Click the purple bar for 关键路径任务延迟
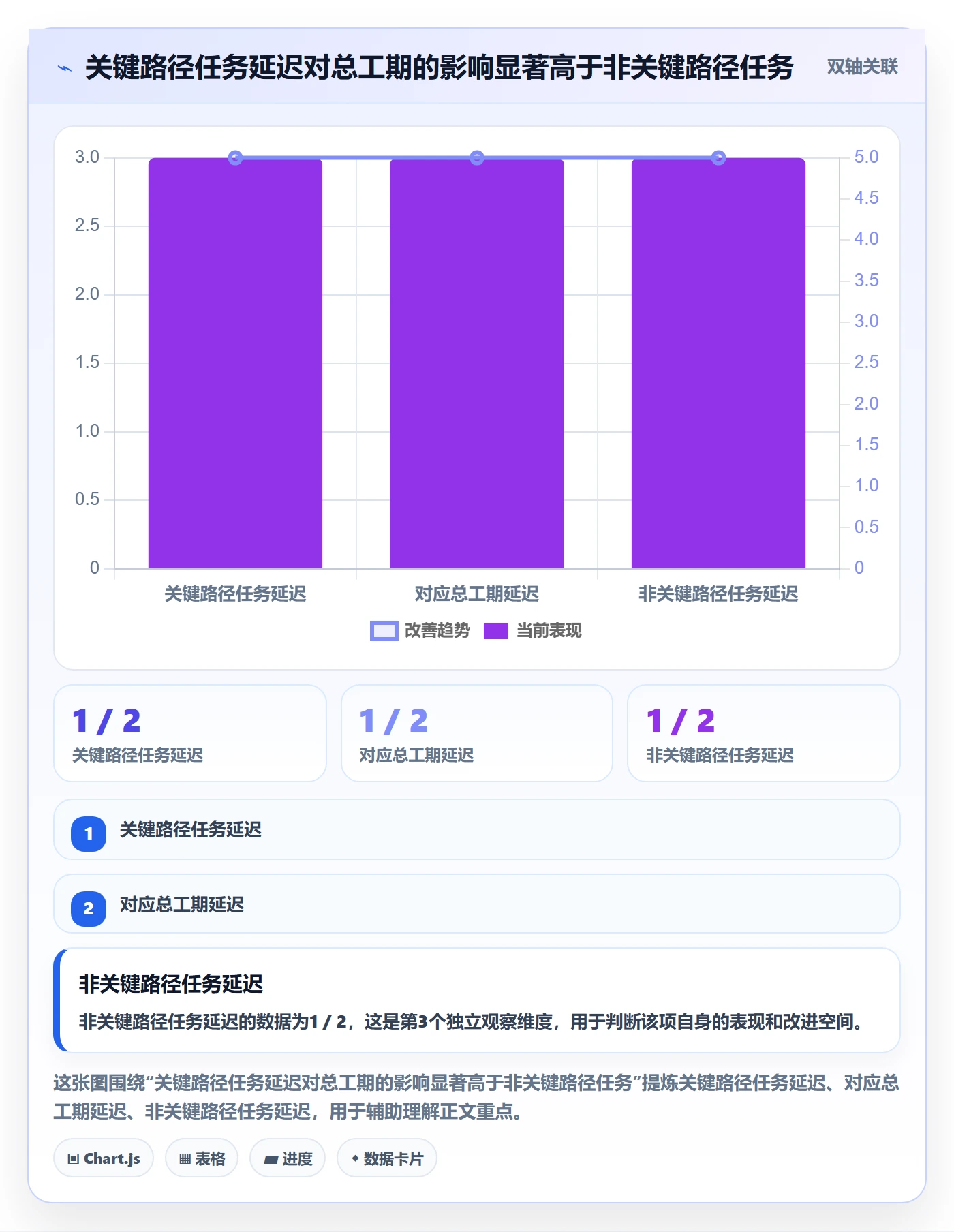The width and height of the screenshot is (954, 1232). [235, 363]
